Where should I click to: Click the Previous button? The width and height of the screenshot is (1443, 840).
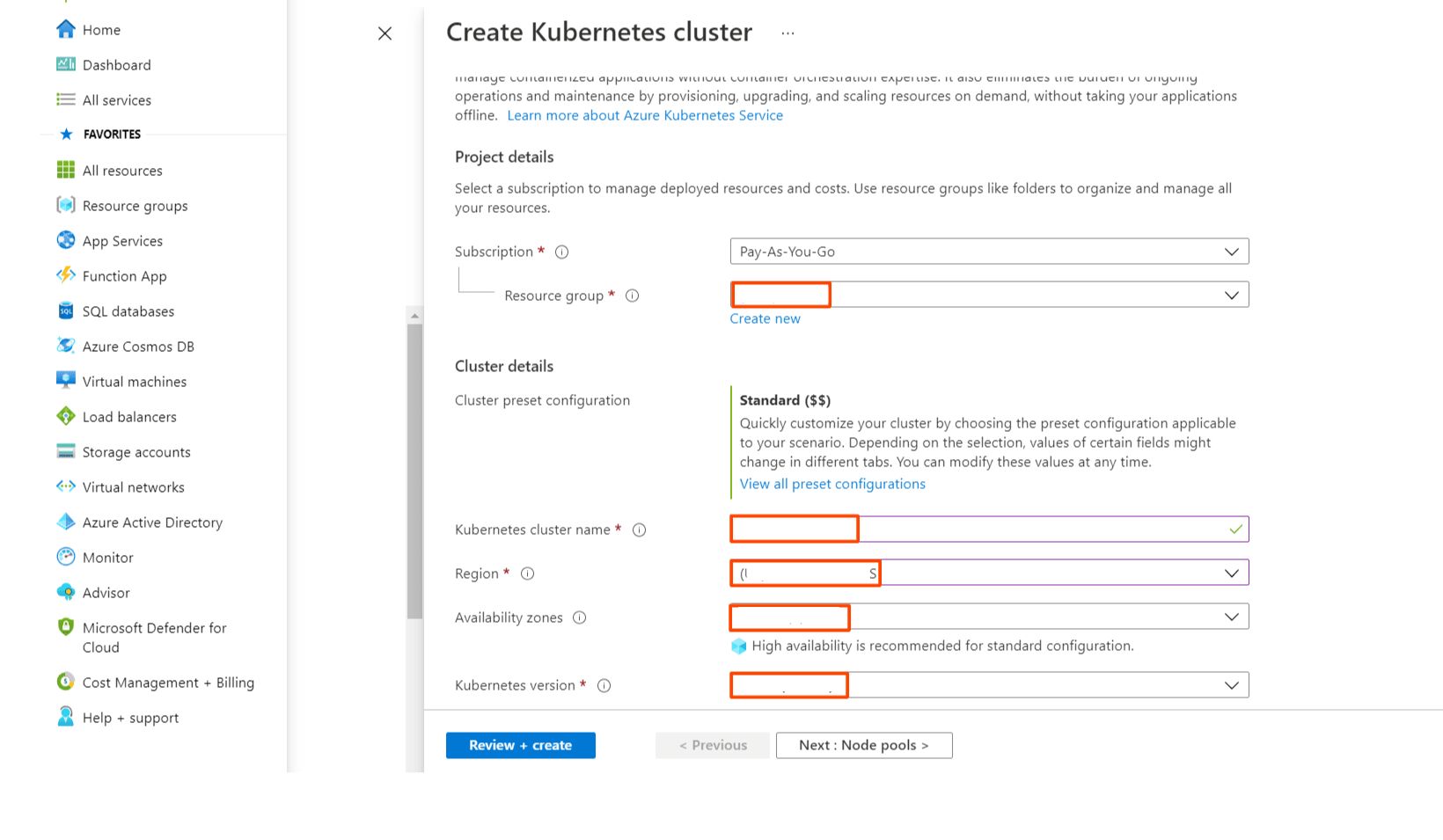[x=713, y=745]
